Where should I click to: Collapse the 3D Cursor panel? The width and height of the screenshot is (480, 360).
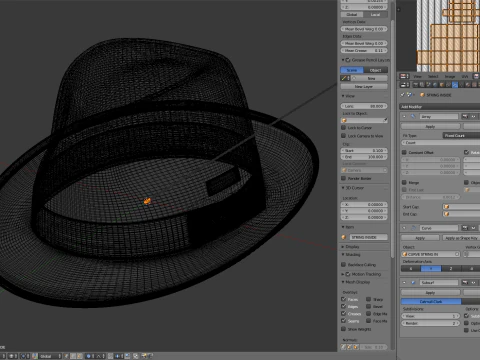(343, 188)
